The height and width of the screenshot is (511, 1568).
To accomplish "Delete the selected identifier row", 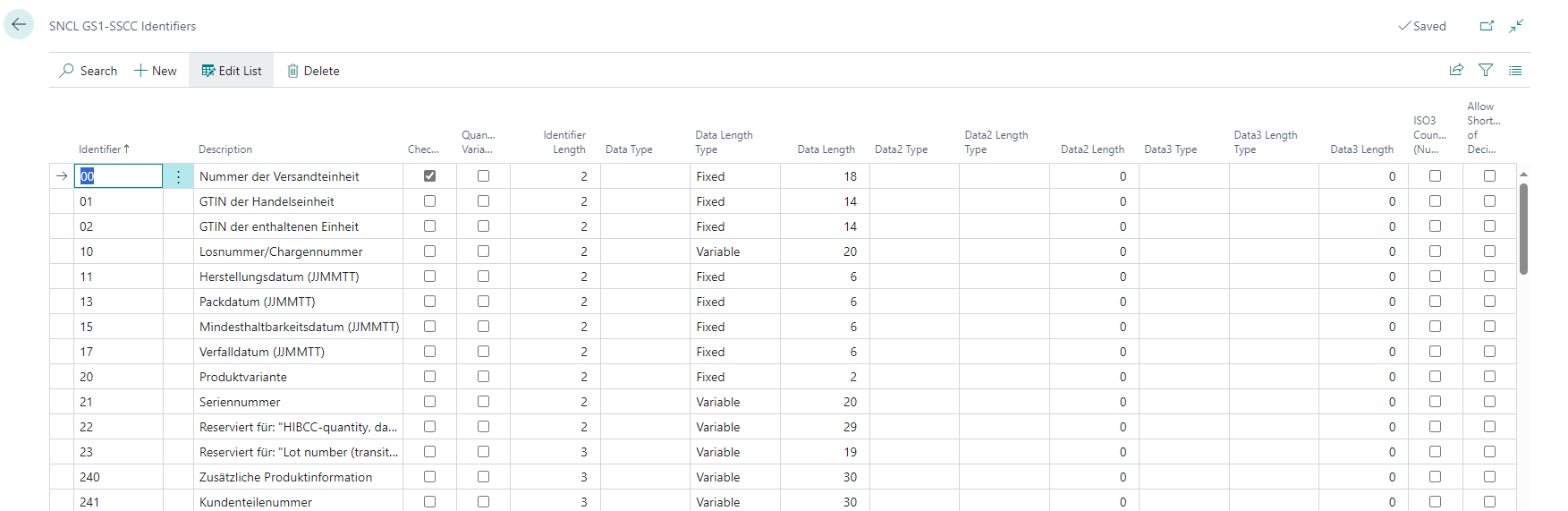I will click(x=313, y=71).
